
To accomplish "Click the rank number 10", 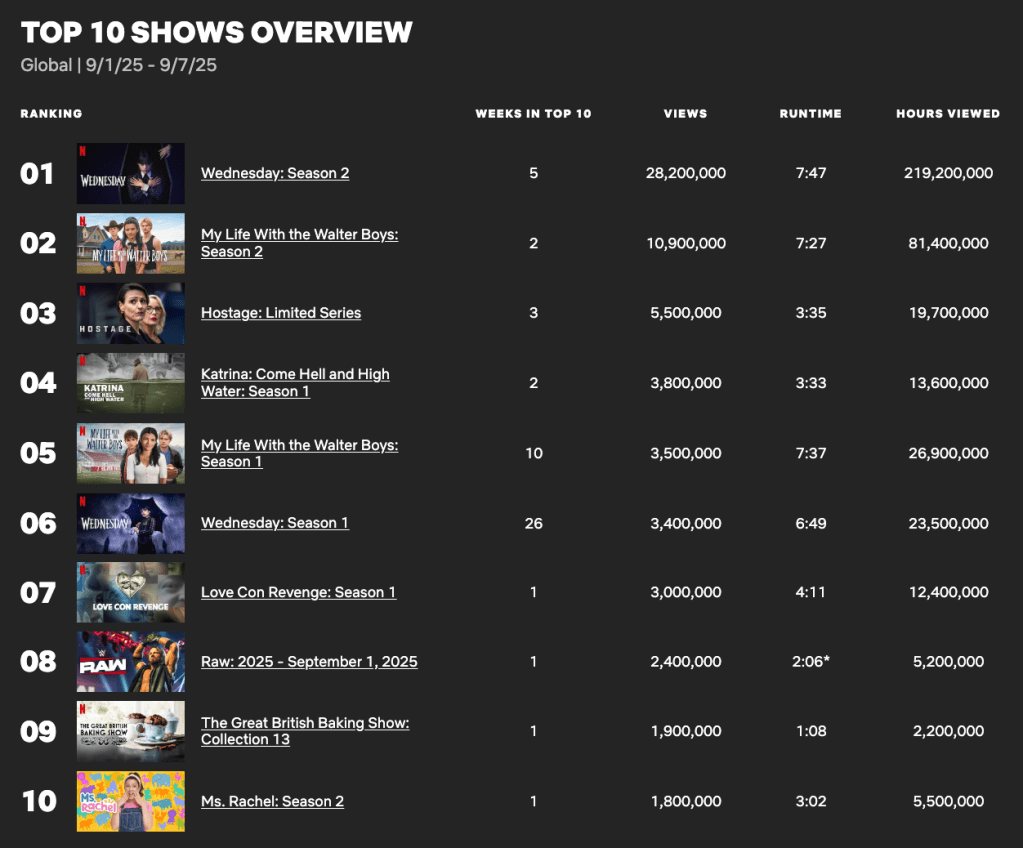I will (x=39, y=801).
